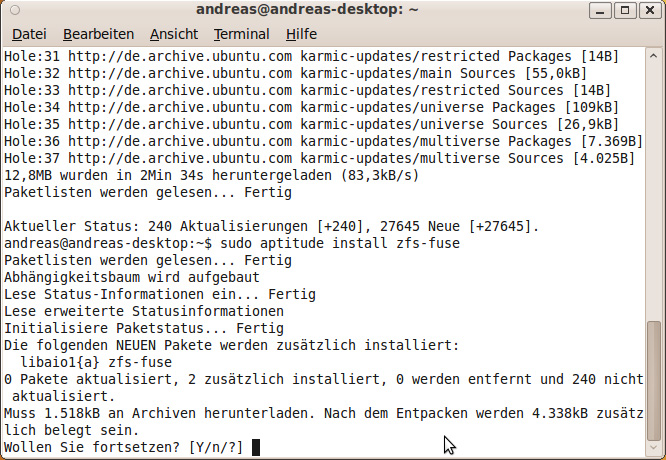
Task: Click the scrollbar up arrow
Action: click(x=653, y=56)
